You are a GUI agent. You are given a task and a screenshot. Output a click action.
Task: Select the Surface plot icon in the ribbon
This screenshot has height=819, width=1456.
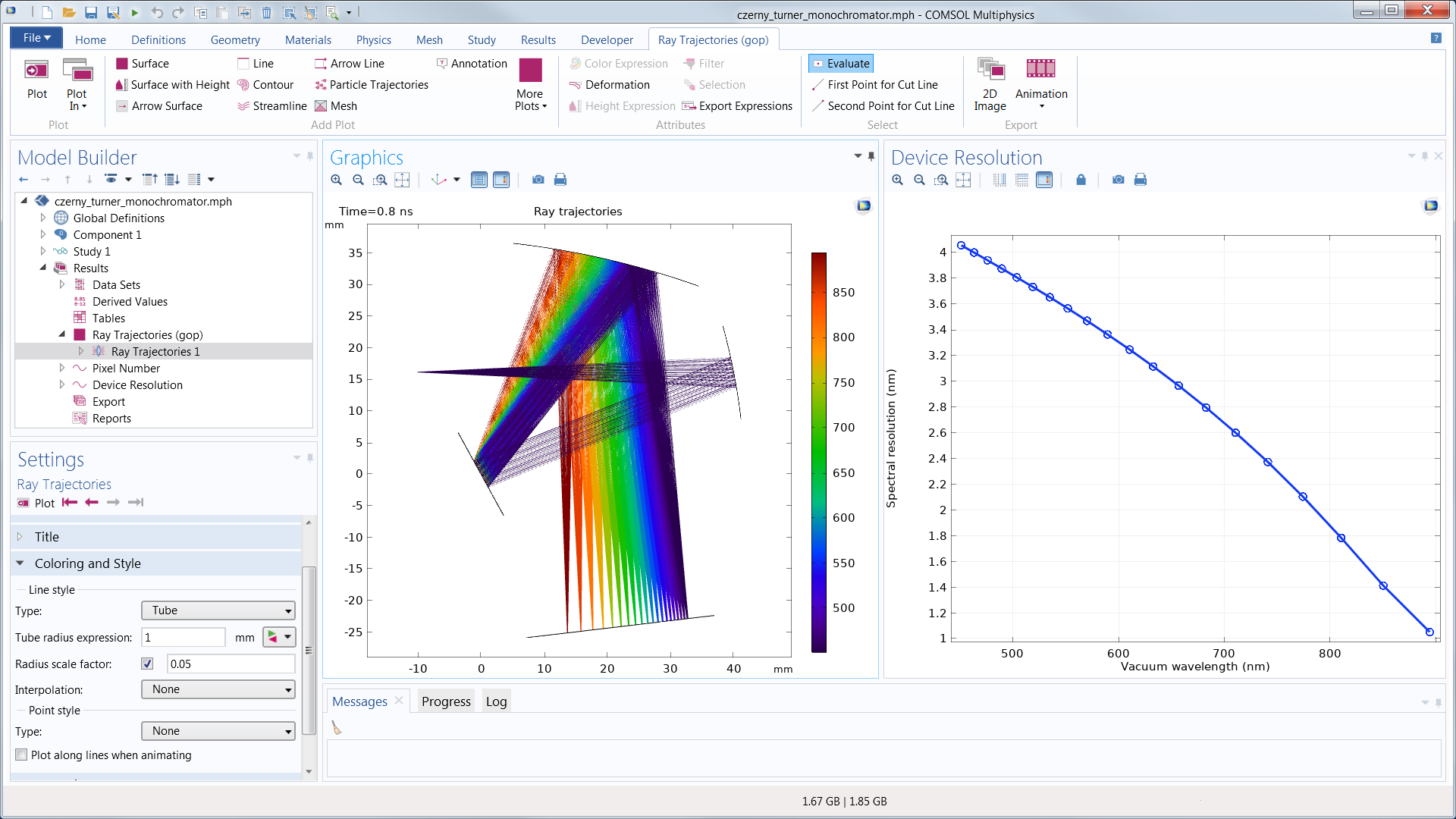(x=122, y=64)
